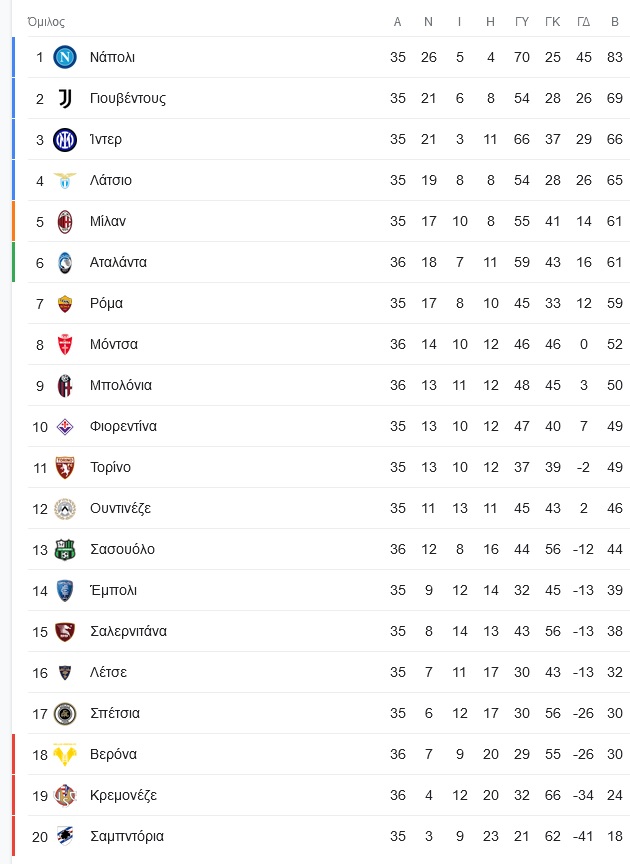Click the Atalanta crest icon
This screenshot has width=630, height=864.
tap(64, 262)
